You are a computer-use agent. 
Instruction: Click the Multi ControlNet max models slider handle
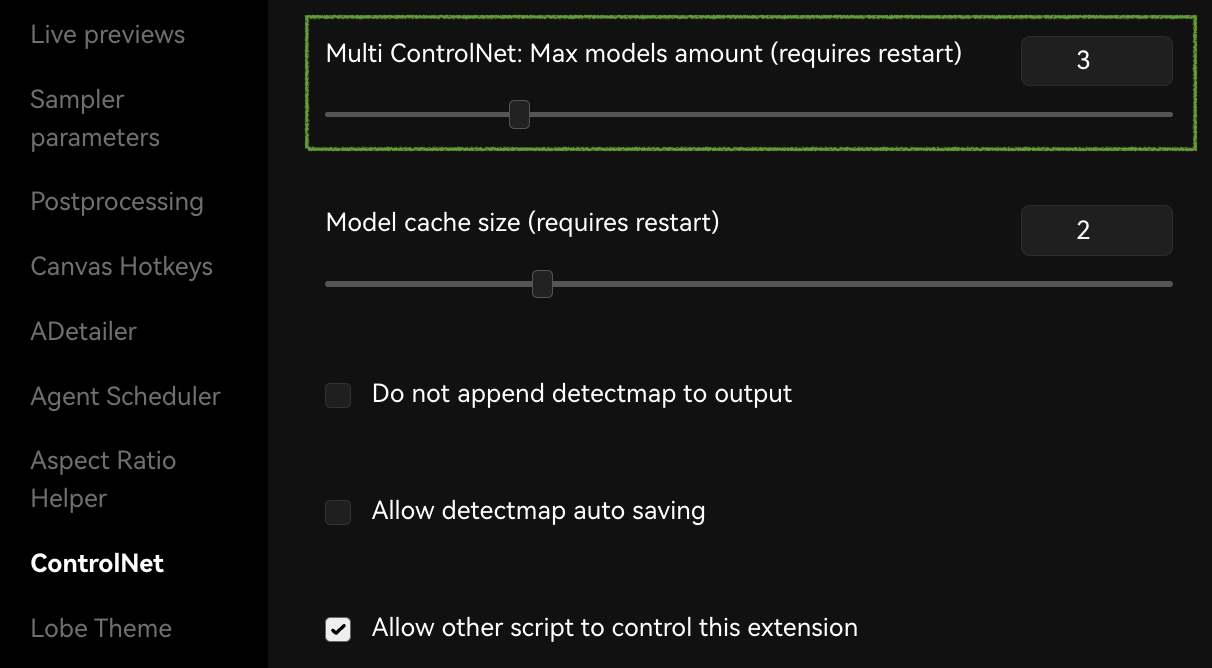tap(519, 115)
